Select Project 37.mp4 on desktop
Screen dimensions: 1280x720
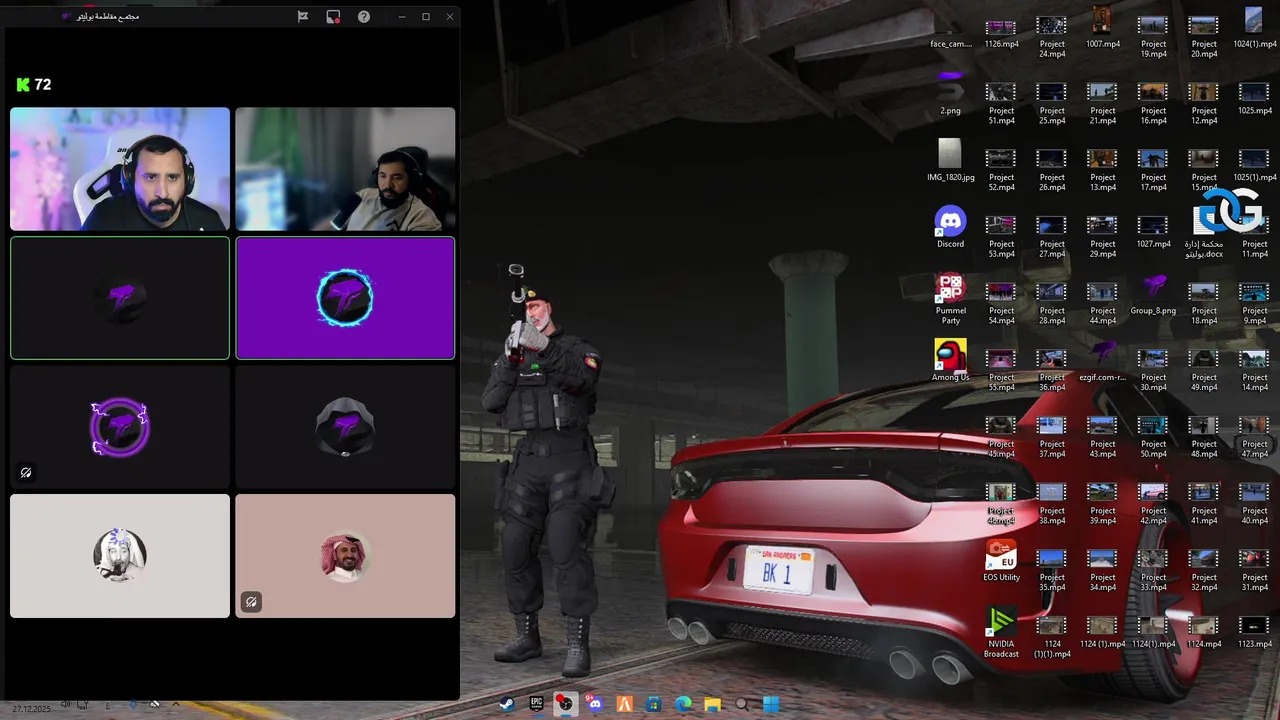pos(1052,437)
